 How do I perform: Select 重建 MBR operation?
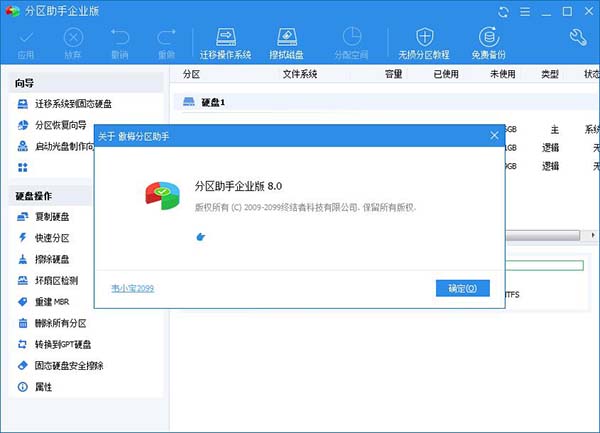[x=43, y=302]
